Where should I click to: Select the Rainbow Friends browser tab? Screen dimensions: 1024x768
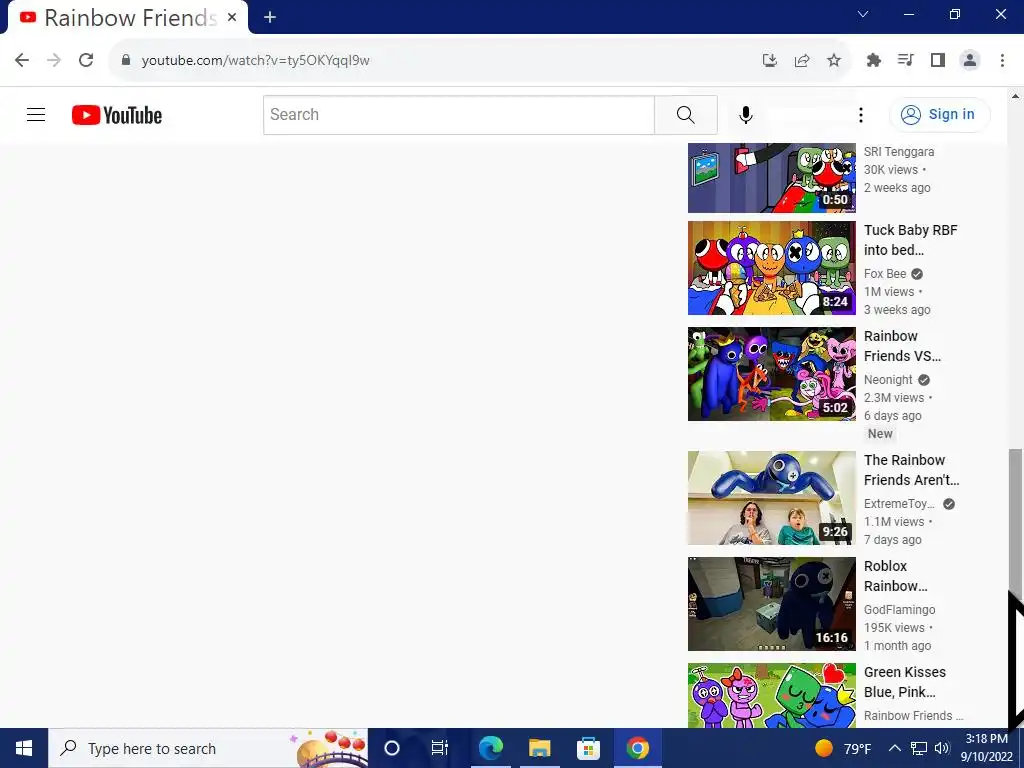128,18
